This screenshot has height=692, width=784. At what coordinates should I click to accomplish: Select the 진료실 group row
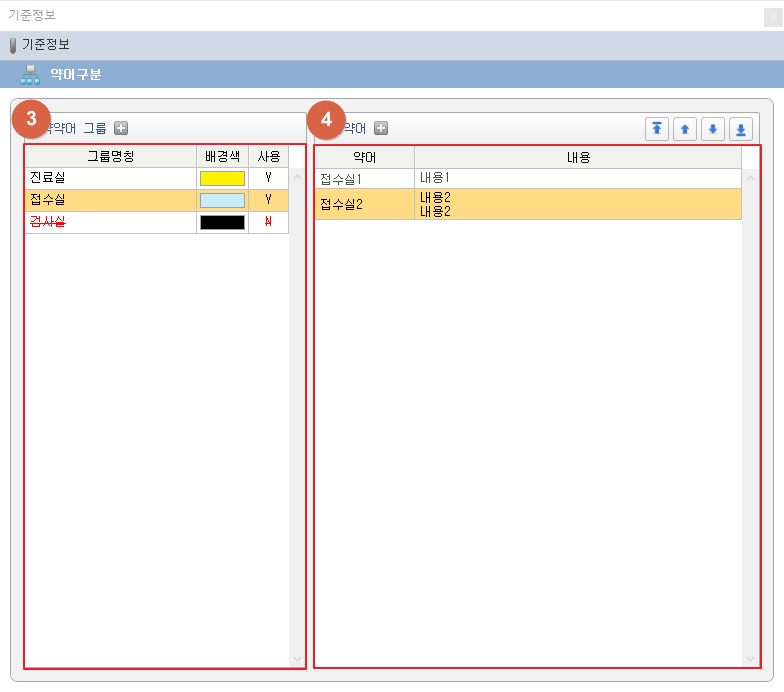[110, 178]
